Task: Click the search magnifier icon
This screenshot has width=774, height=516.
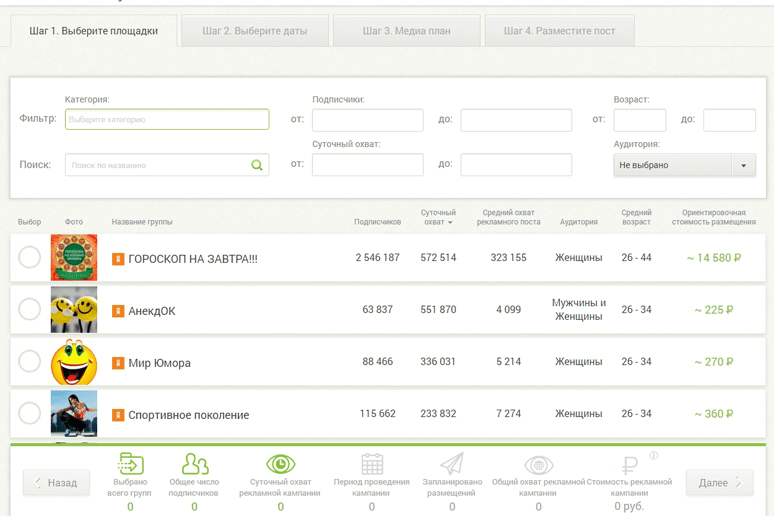Action: [x=257, y=165]
